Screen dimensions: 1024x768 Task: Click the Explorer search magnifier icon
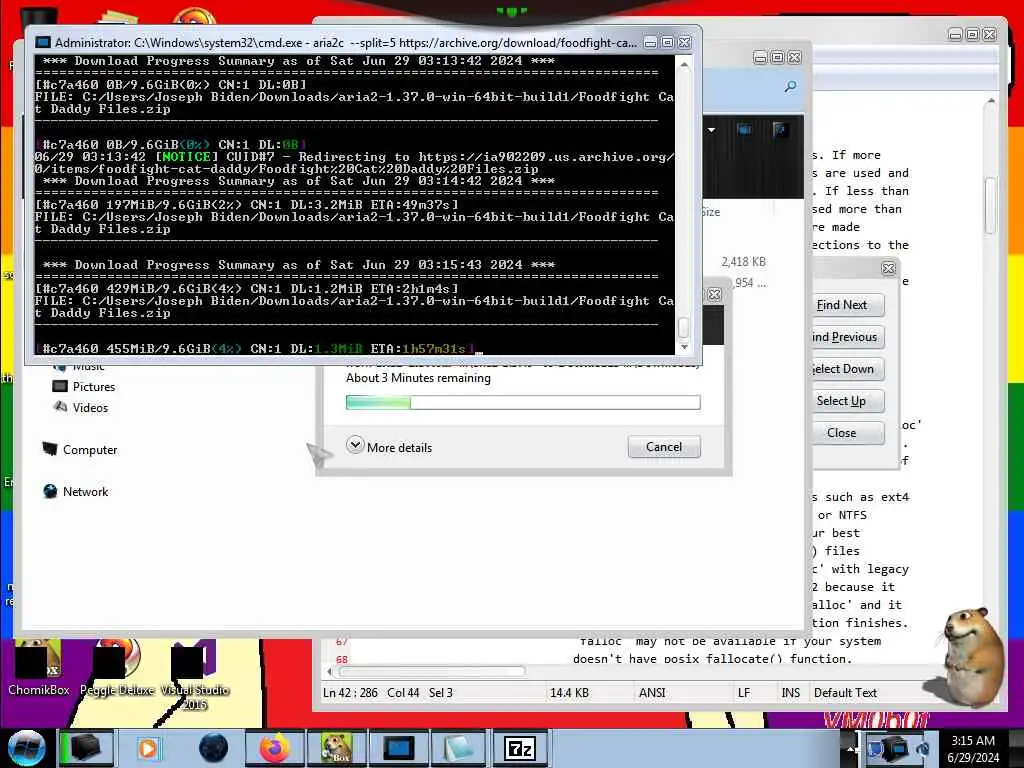790,86
